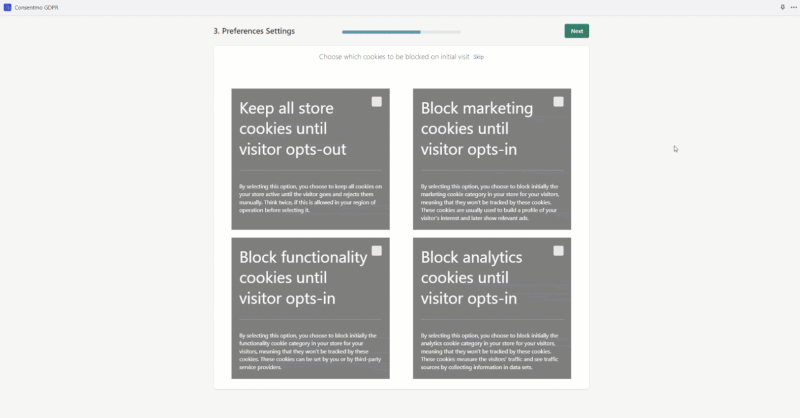Click the analytics cookie category description paragraph
Viewport: 800px width, 418px height.
click(x=490, y=351)
